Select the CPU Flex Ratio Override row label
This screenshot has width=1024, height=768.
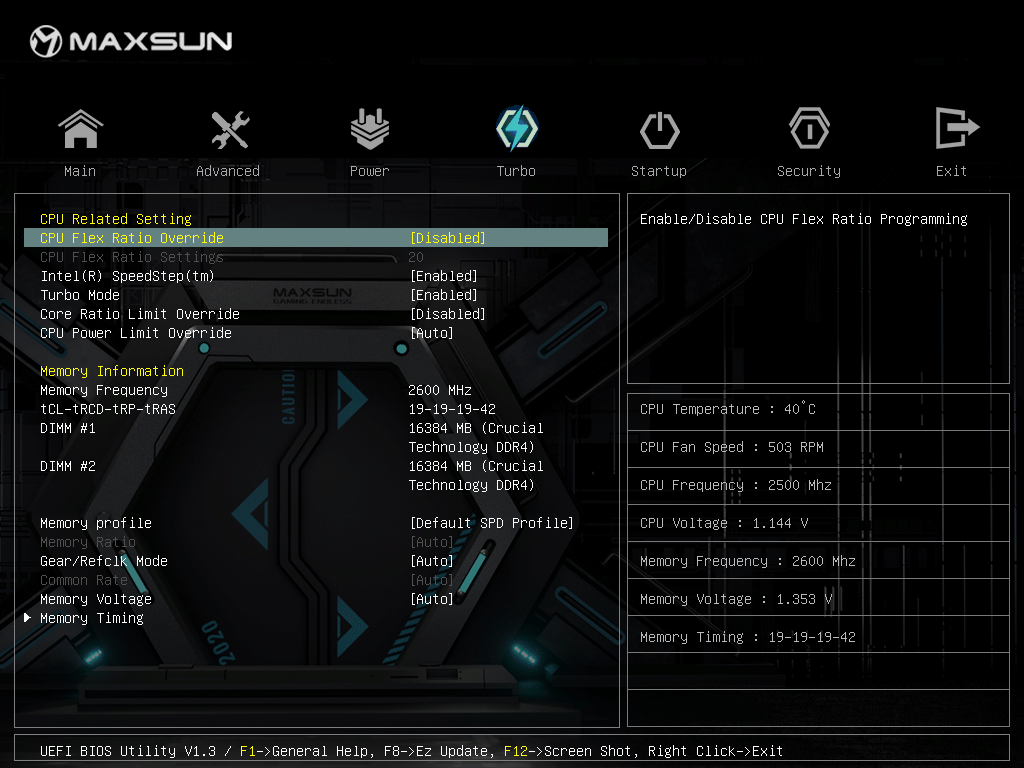point(132,238)
